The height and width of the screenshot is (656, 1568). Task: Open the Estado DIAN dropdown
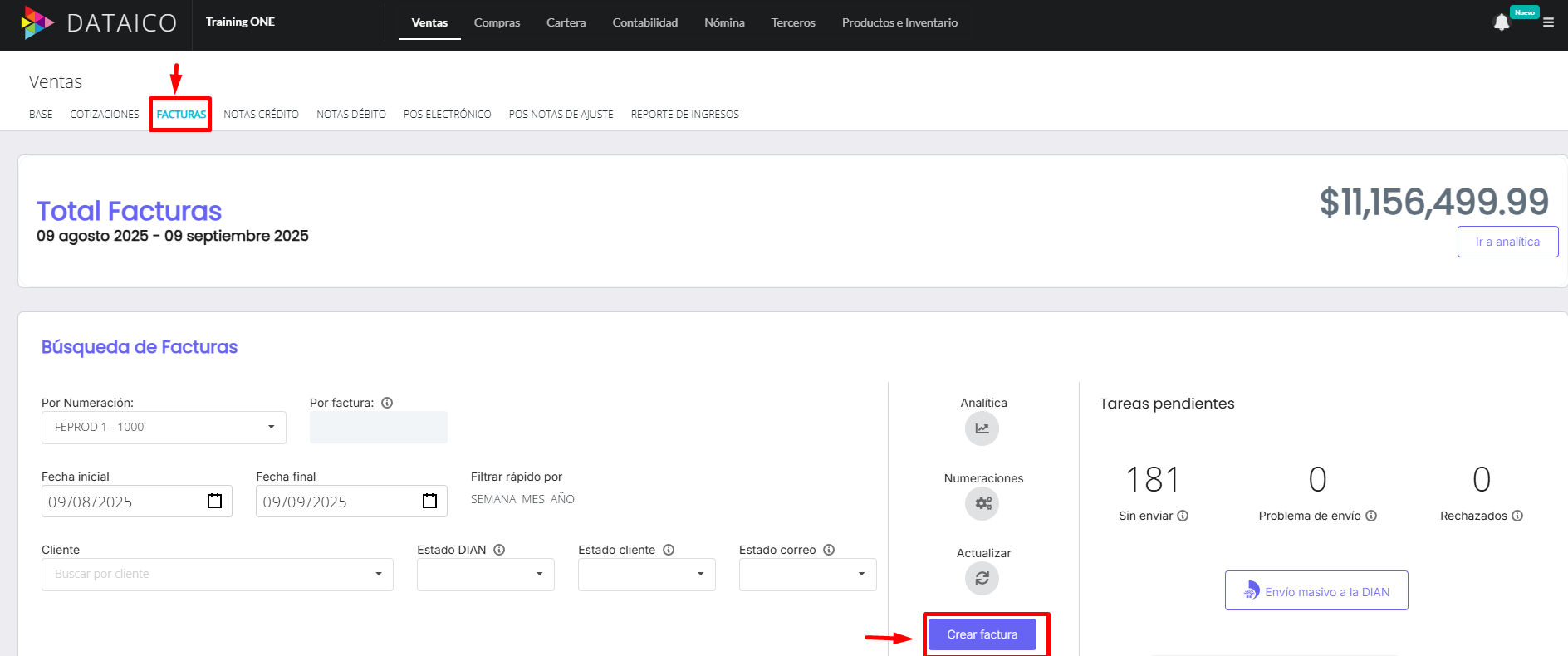point(485,575)
